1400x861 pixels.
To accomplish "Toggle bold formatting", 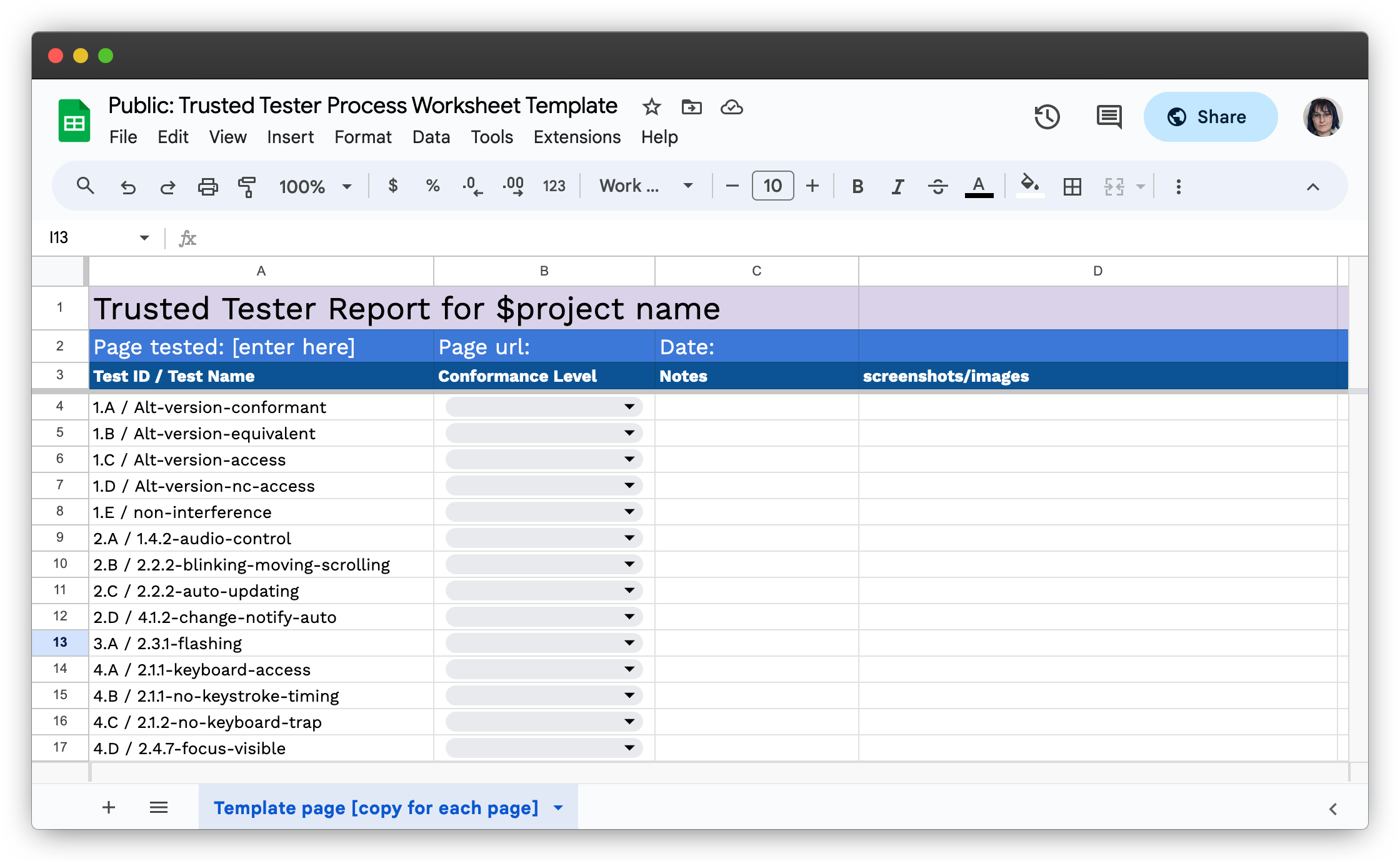I will [857, 186].
